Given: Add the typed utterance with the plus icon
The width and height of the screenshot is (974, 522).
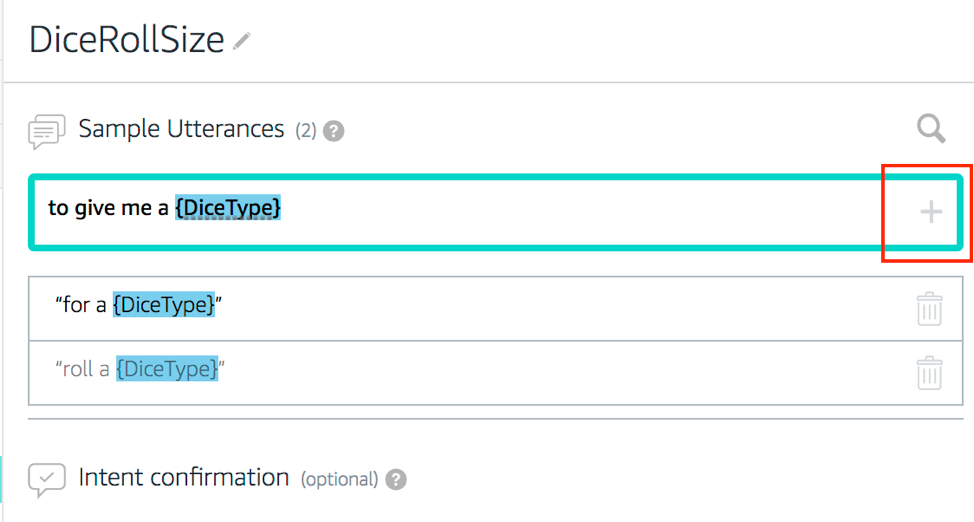Looking at the screenshot, I should pyautogui.click(x=931, y=212).
